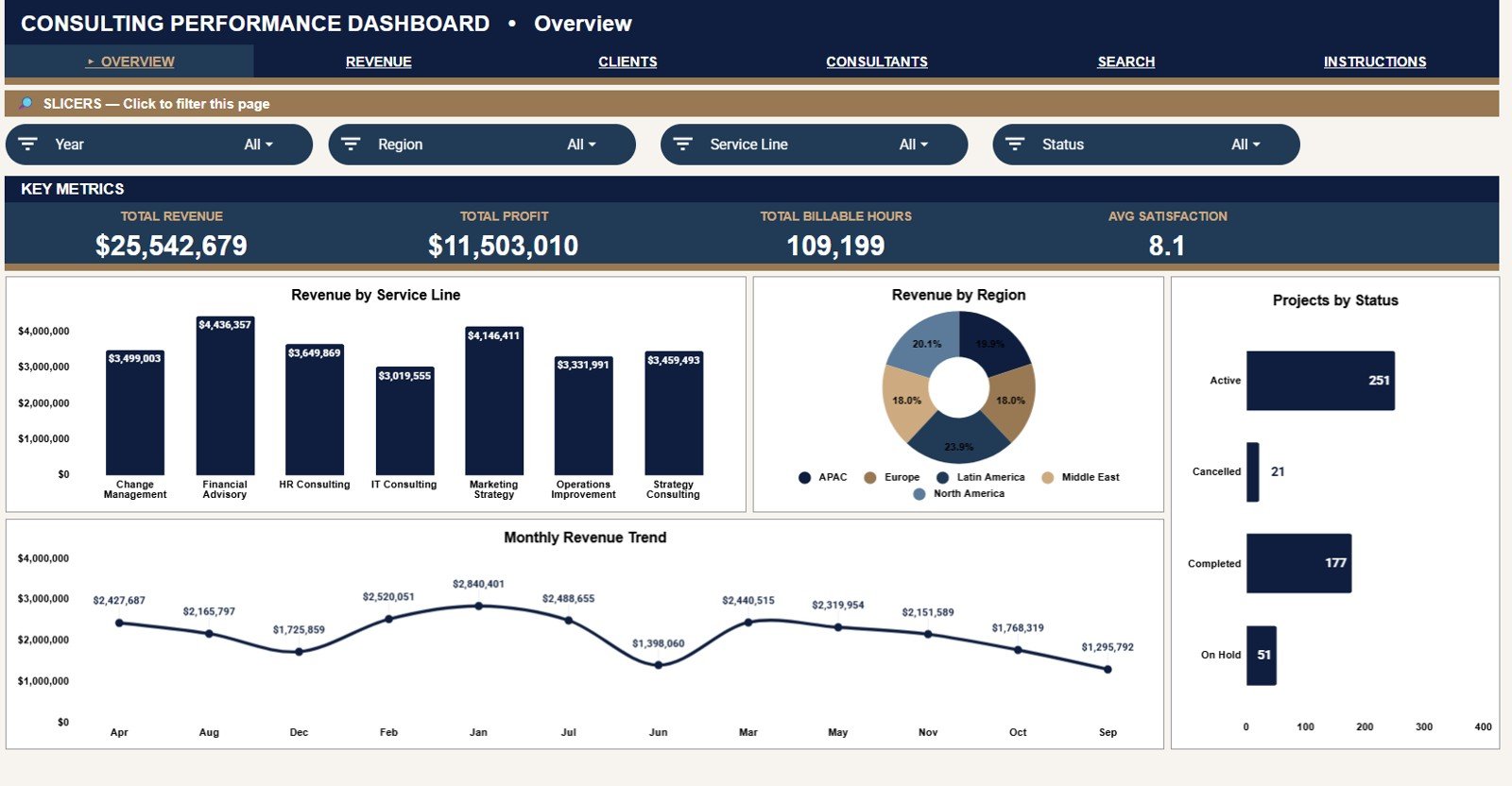Click the Monthly Revenue Trend chart title
This screenshot has width=1512, height=786.
tap(585, 538)
